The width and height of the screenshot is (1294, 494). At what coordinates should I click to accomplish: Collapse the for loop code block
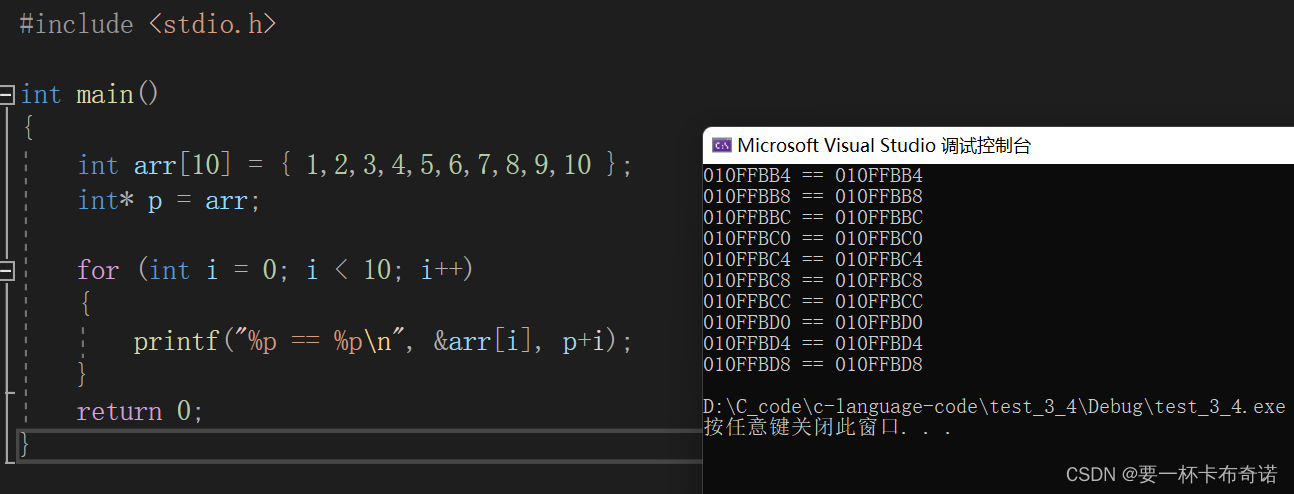(x=7, y=270)
